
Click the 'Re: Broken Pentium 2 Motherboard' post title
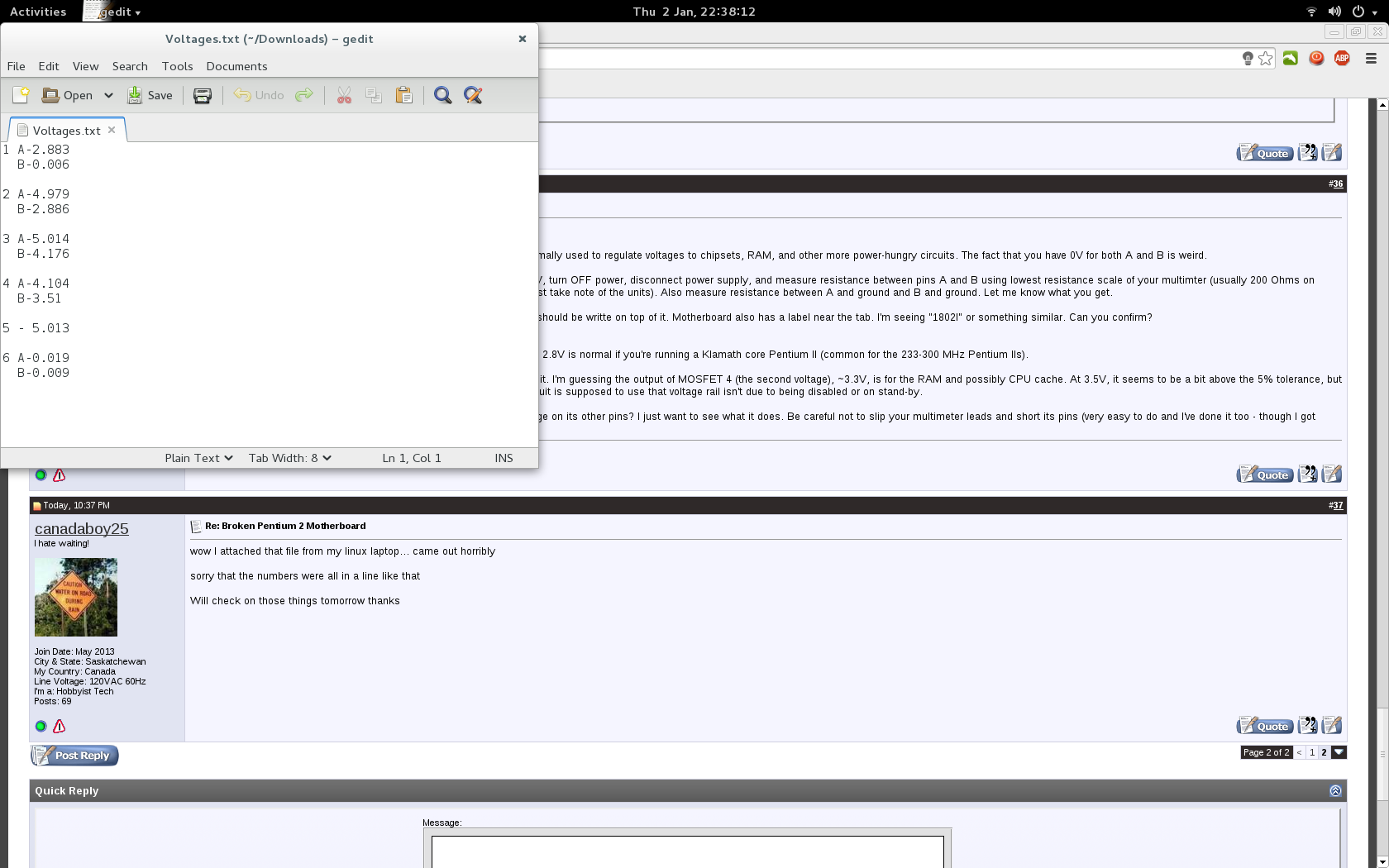pos(285,526)
